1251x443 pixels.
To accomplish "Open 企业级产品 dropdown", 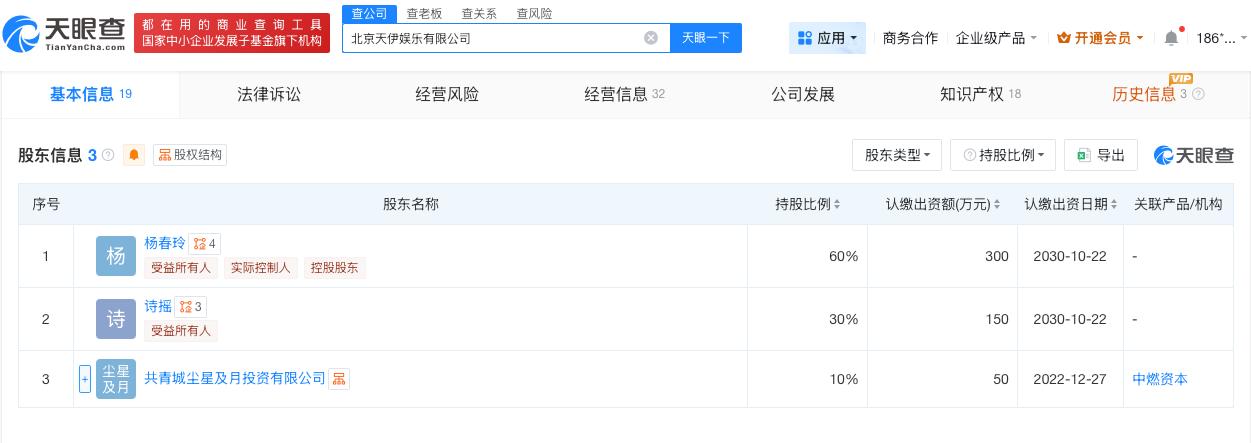I will (x=997, y=38).
